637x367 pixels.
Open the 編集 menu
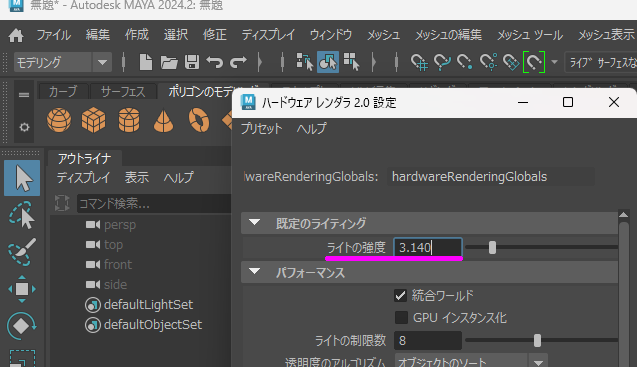pyautogui.click(x=98, y=35)
